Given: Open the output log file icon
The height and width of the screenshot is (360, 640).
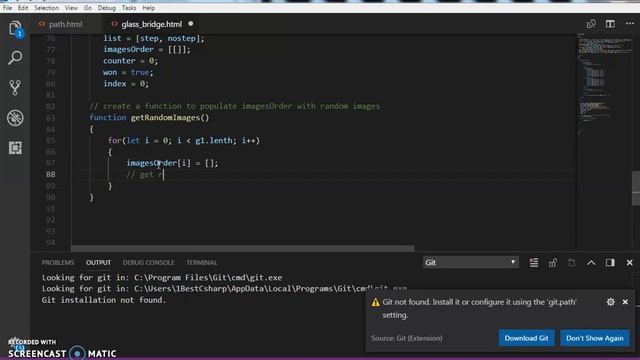Looking at the screenshot, I should tap(571, 262).
